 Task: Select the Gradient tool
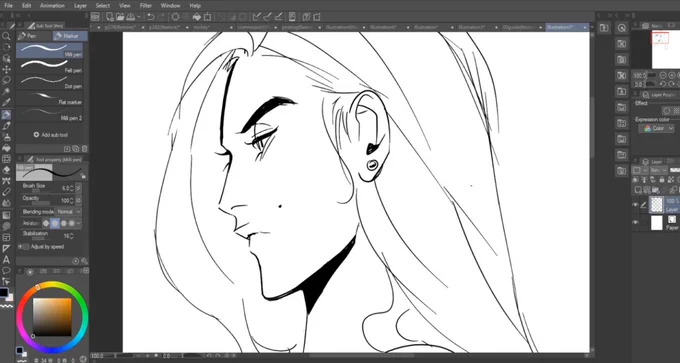click(6, 215)
